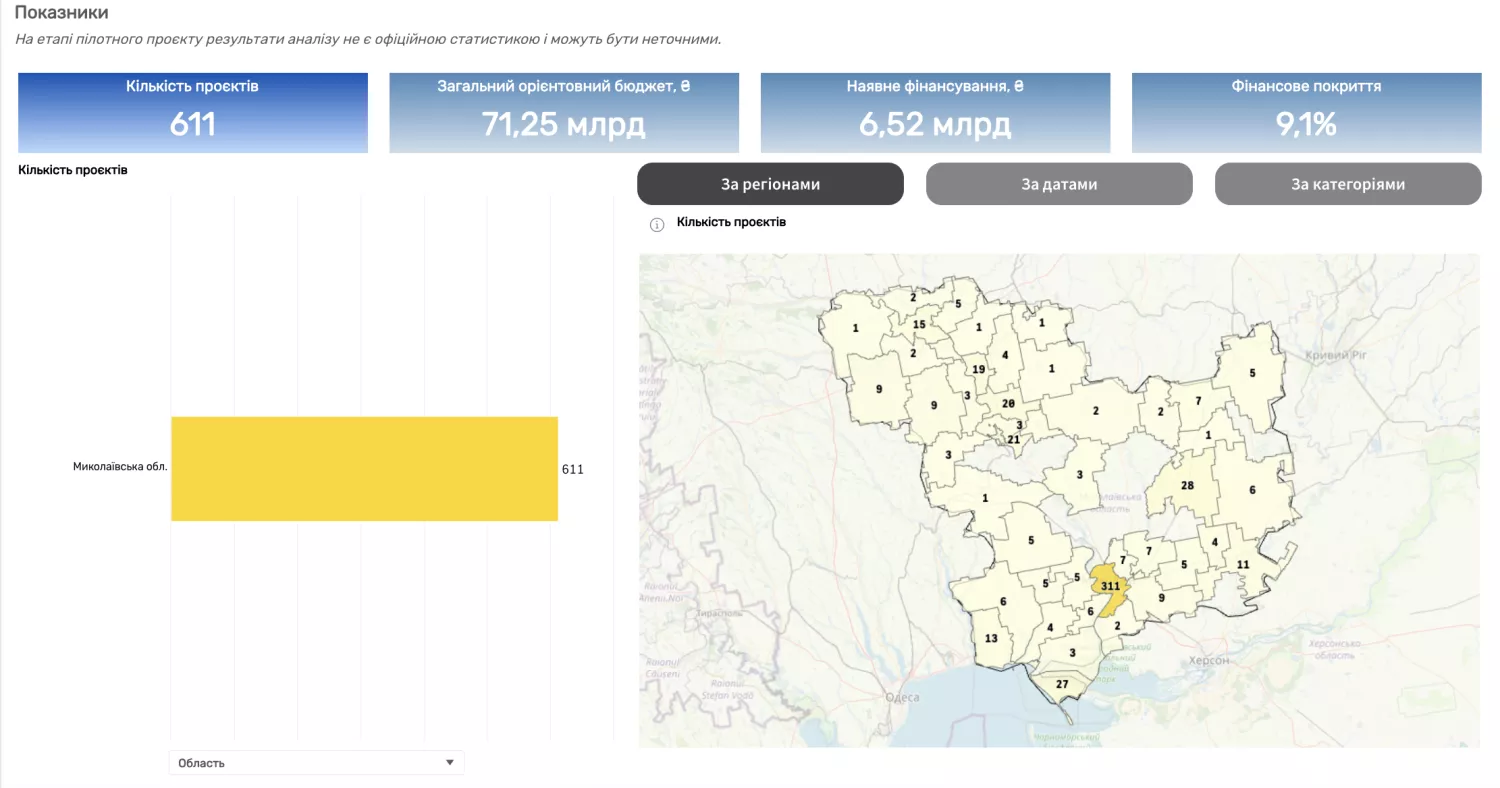
Task: Click the map community labeled 13
Action: pos(991,639)
